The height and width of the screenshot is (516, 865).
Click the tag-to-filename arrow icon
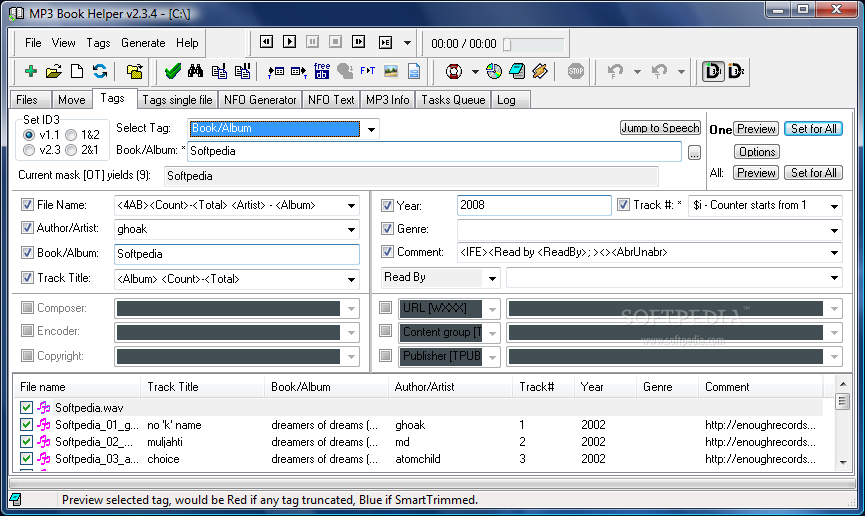point(298,71)
